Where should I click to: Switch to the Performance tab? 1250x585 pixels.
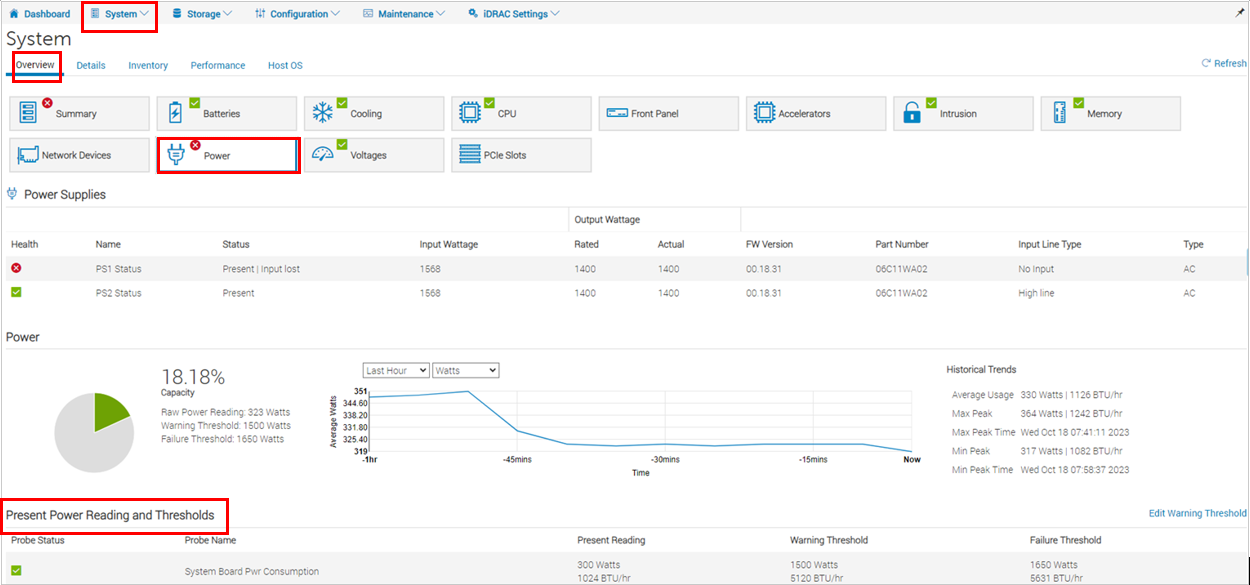pos(218,65)
